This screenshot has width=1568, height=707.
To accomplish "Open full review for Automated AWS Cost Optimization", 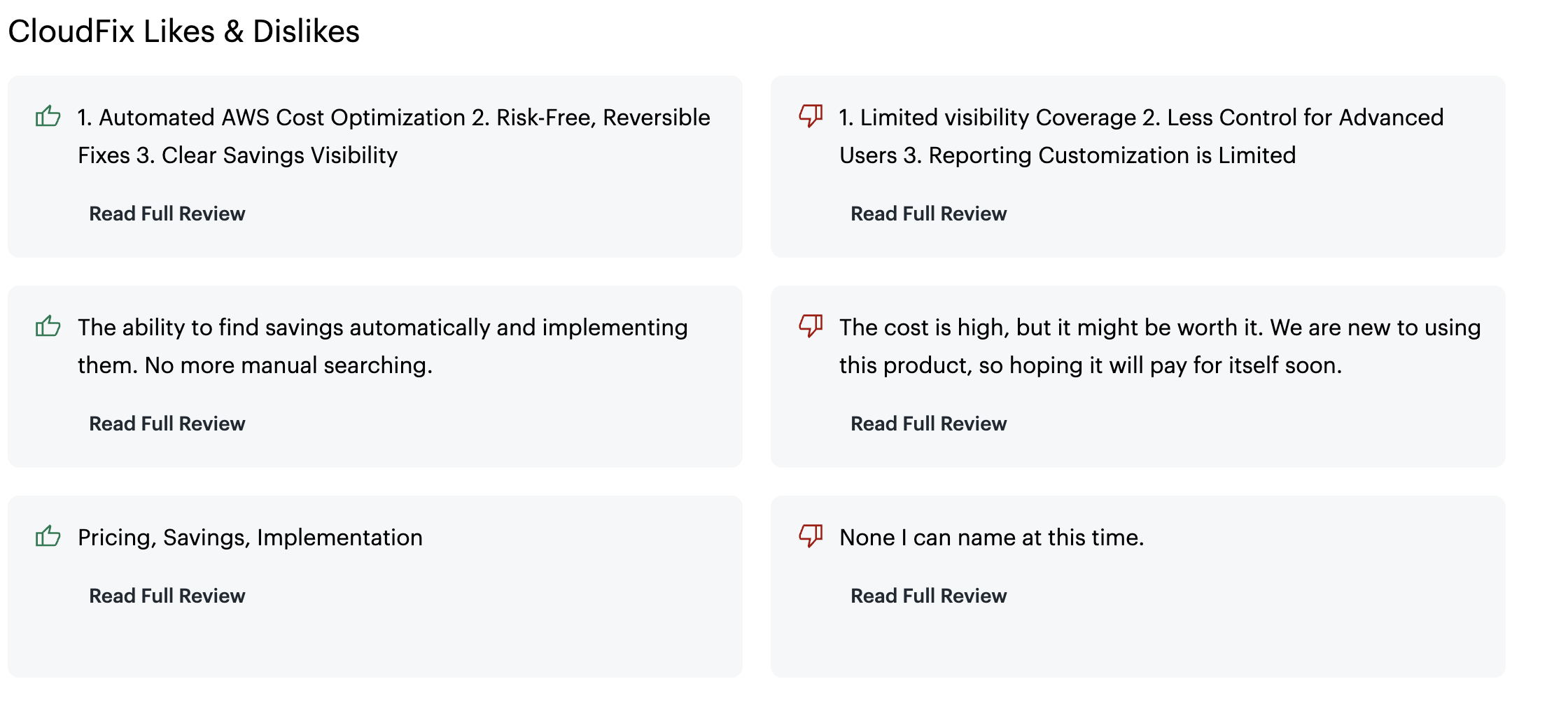I will [167, 213].
